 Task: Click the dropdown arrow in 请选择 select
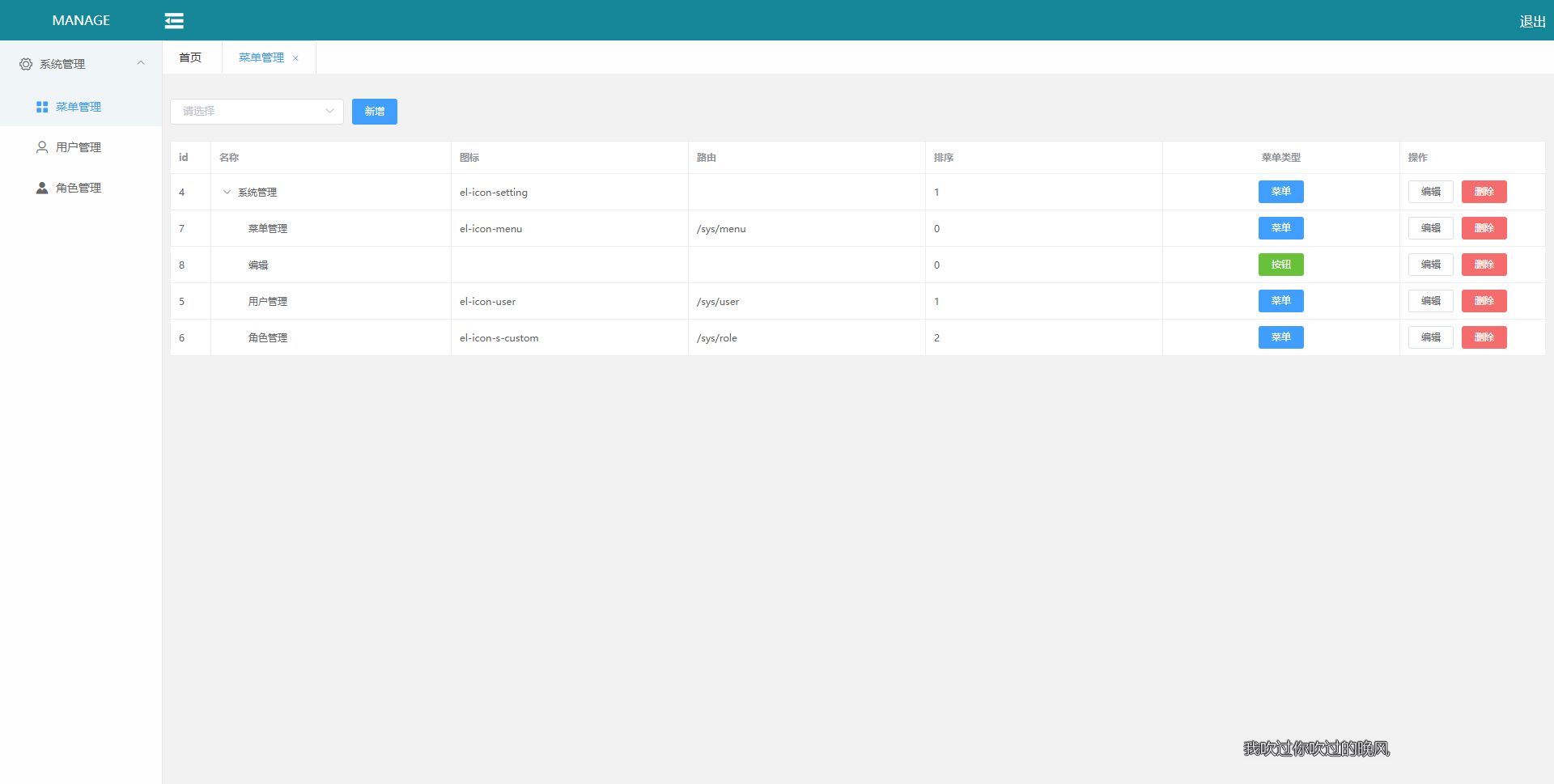tap(329, 112)
